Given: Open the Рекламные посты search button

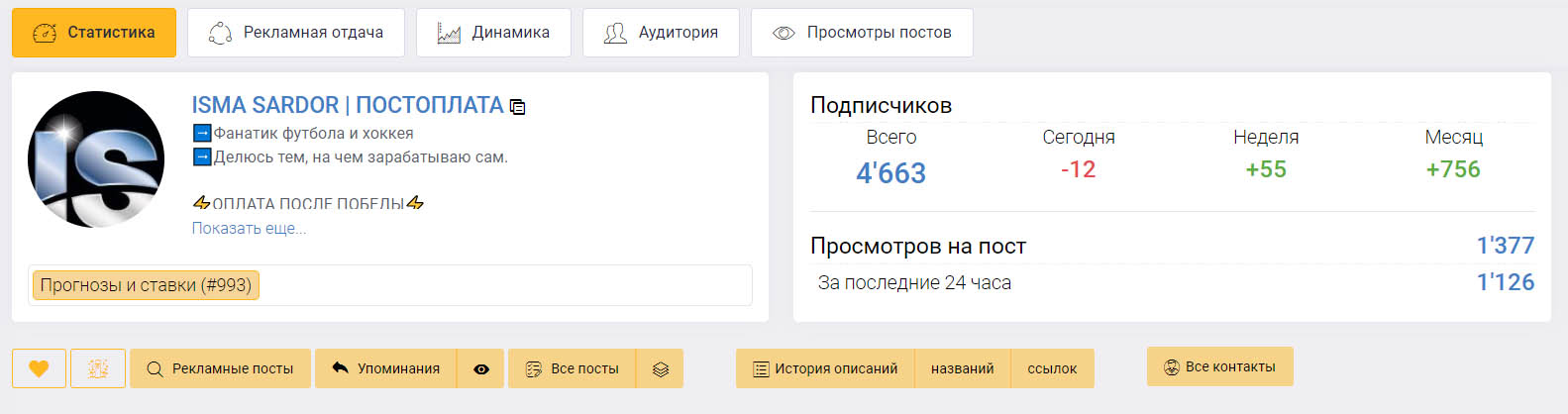Looking at the screenshot, I should pos(220,368).
